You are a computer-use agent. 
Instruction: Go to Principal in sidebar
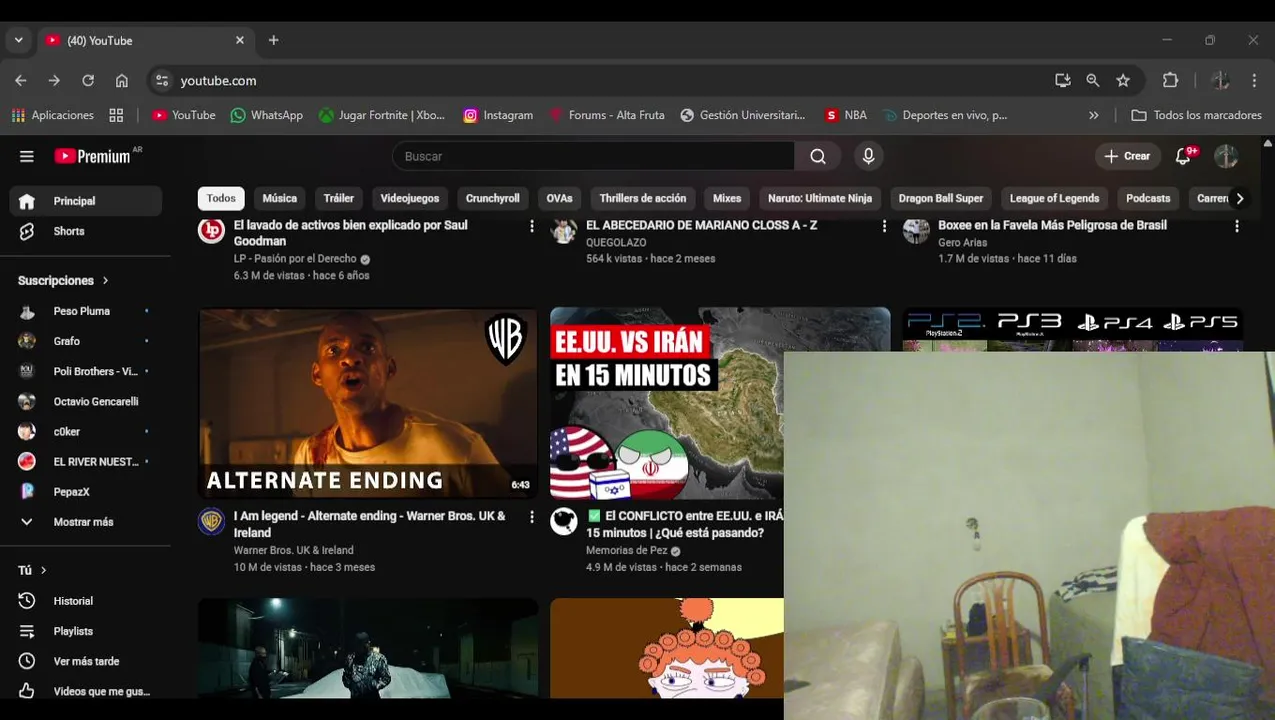(85, 201)
